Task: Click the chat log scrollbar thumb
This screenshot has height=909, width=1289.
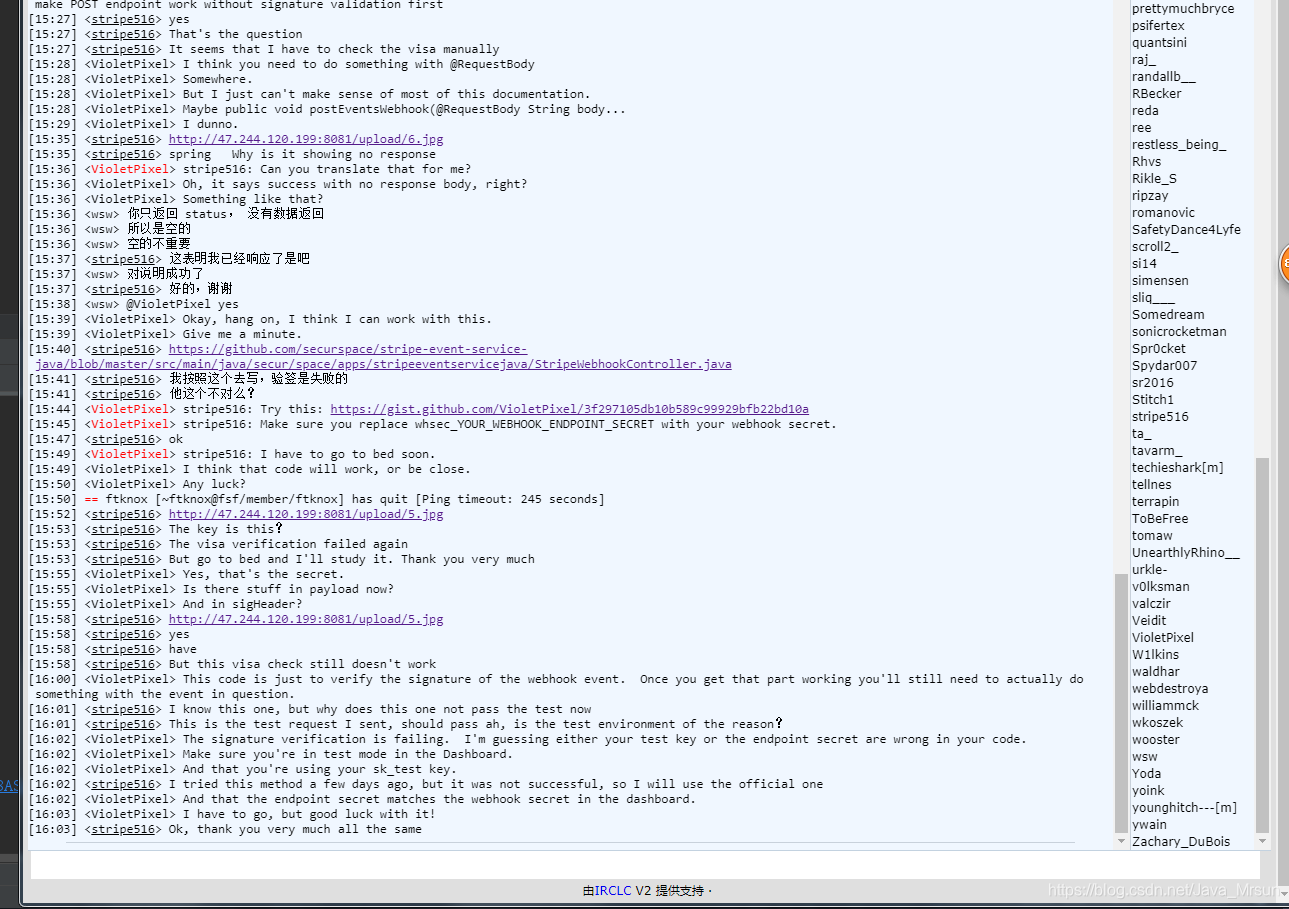Action: click(x=1121, y=702)
